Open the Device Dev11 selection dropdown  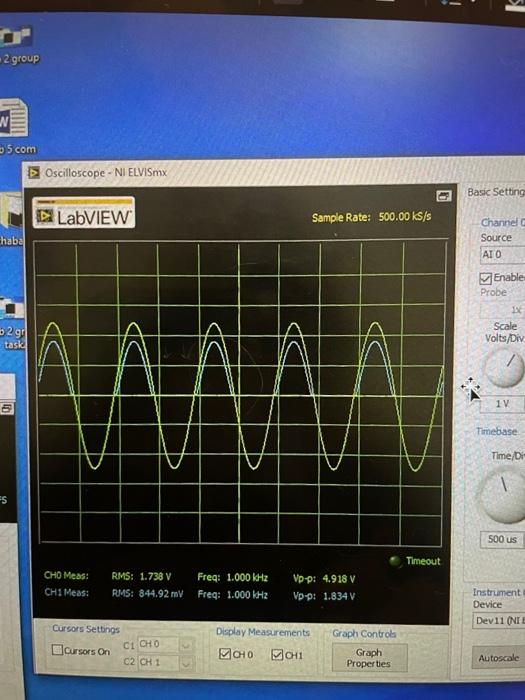499,621
